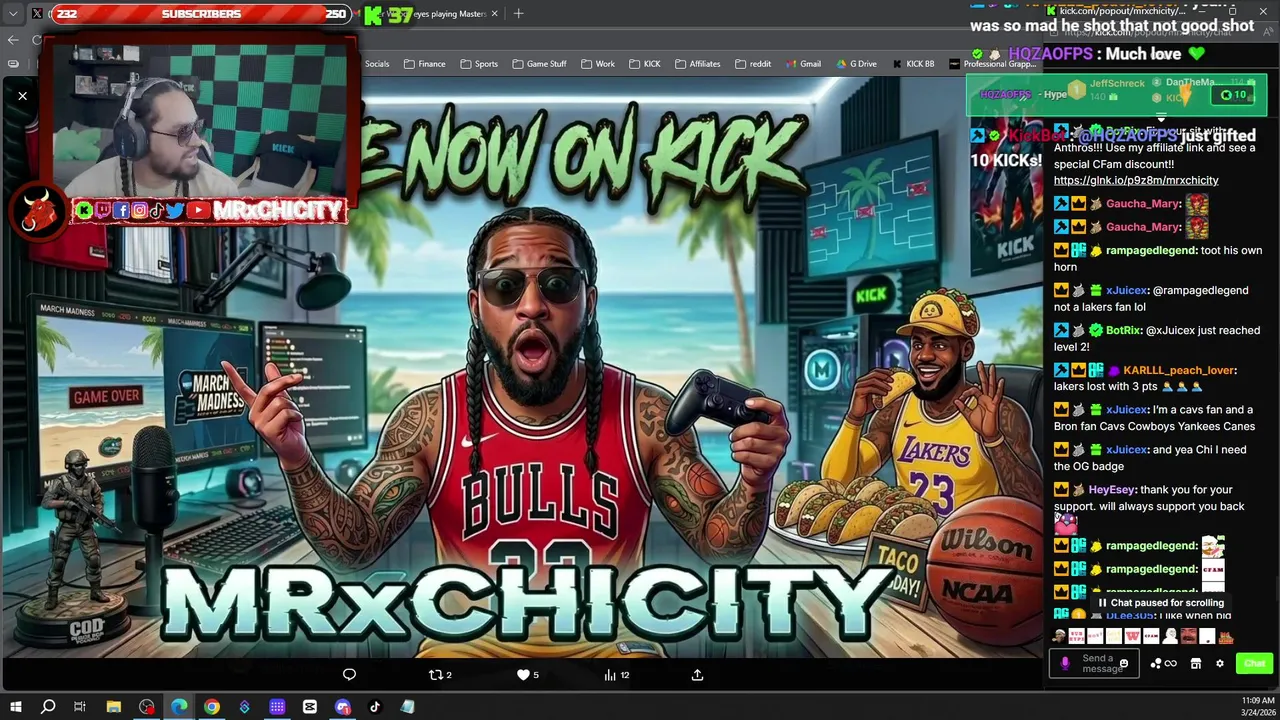Open the reddit bookmarks folder
1280x720 pixels.
click(x=753, y=64)
